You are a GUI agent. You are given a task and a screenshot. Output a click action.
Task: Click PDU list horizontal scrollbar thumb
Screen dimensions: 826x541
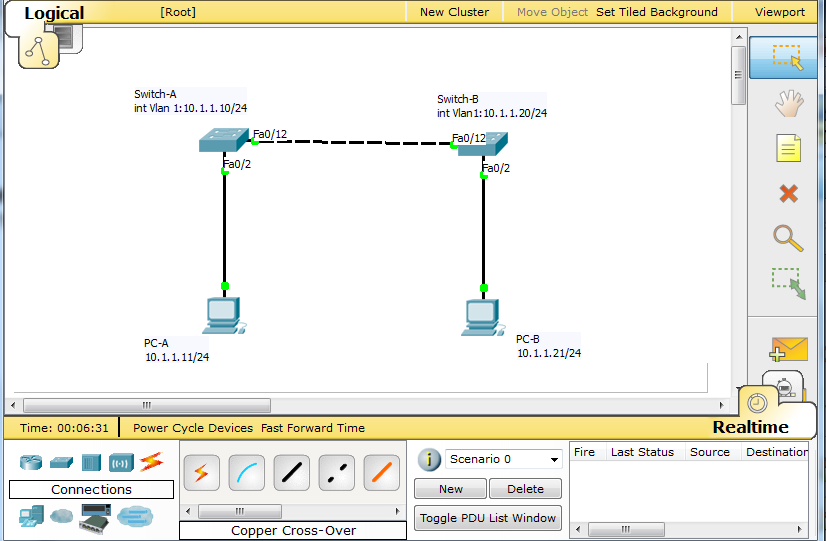pos(626,529)
